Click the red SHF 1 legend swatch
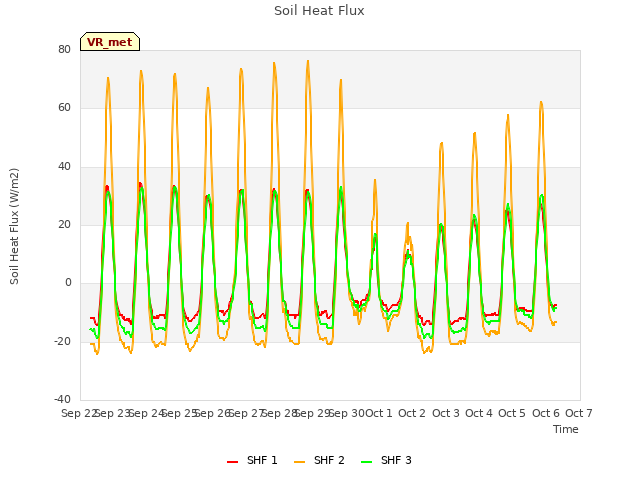The width and height of the screenshot is (640, 480). [x=232, y=461]
